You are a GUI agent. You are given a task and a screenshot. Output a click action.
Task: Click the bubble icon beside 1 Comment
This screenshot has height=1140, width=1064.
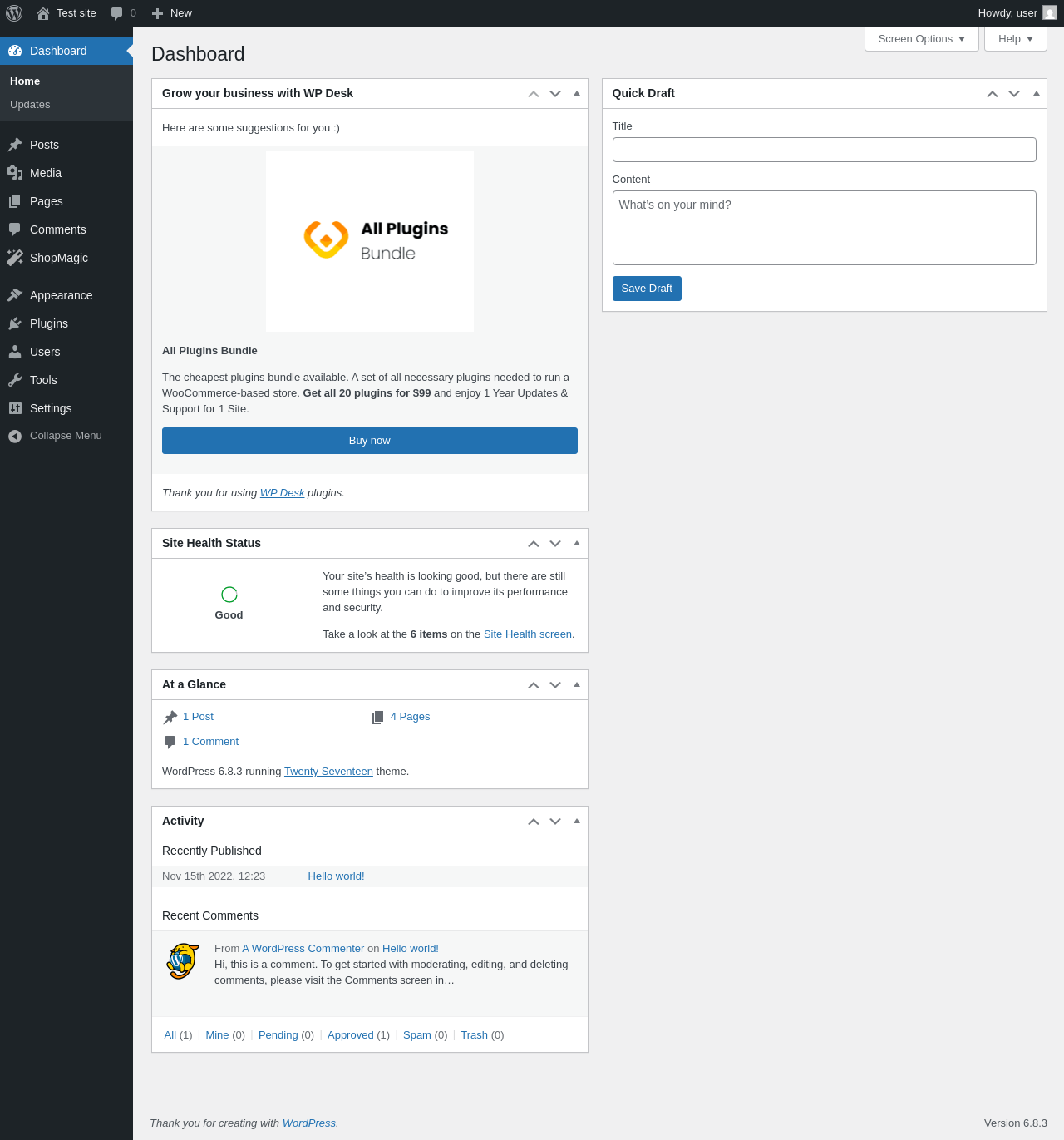pyautogui.click(x=170, y=742)
